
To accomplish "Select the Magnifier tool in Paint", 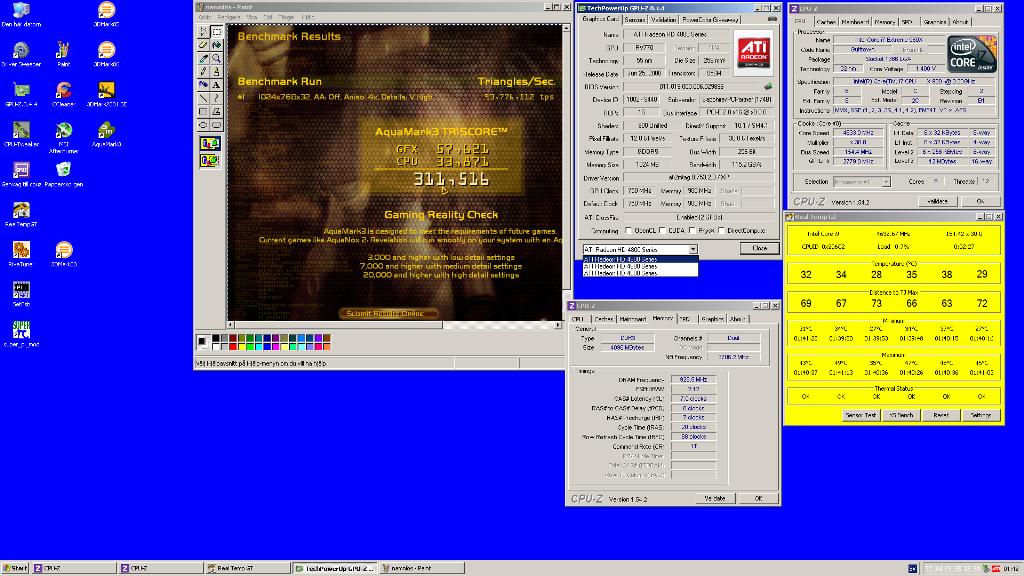I will [x=217, y=58].
